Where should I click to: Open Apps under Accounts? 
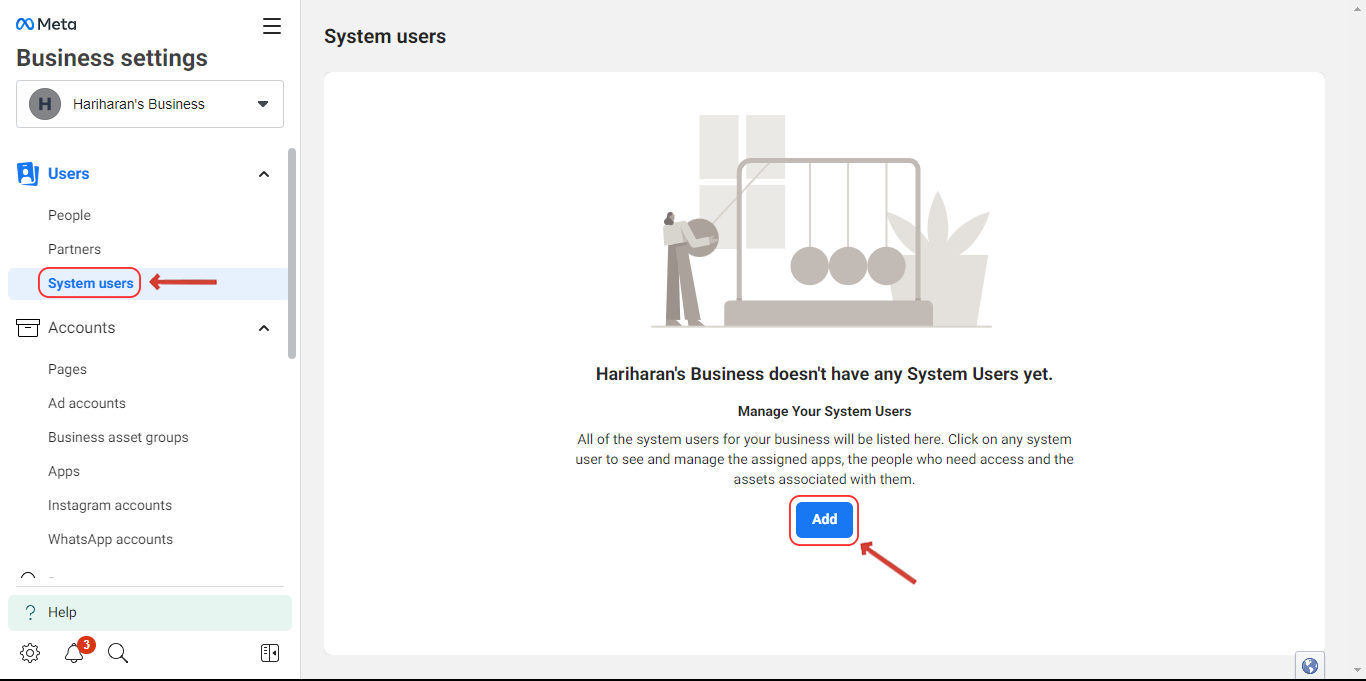(x=64, y=471)
